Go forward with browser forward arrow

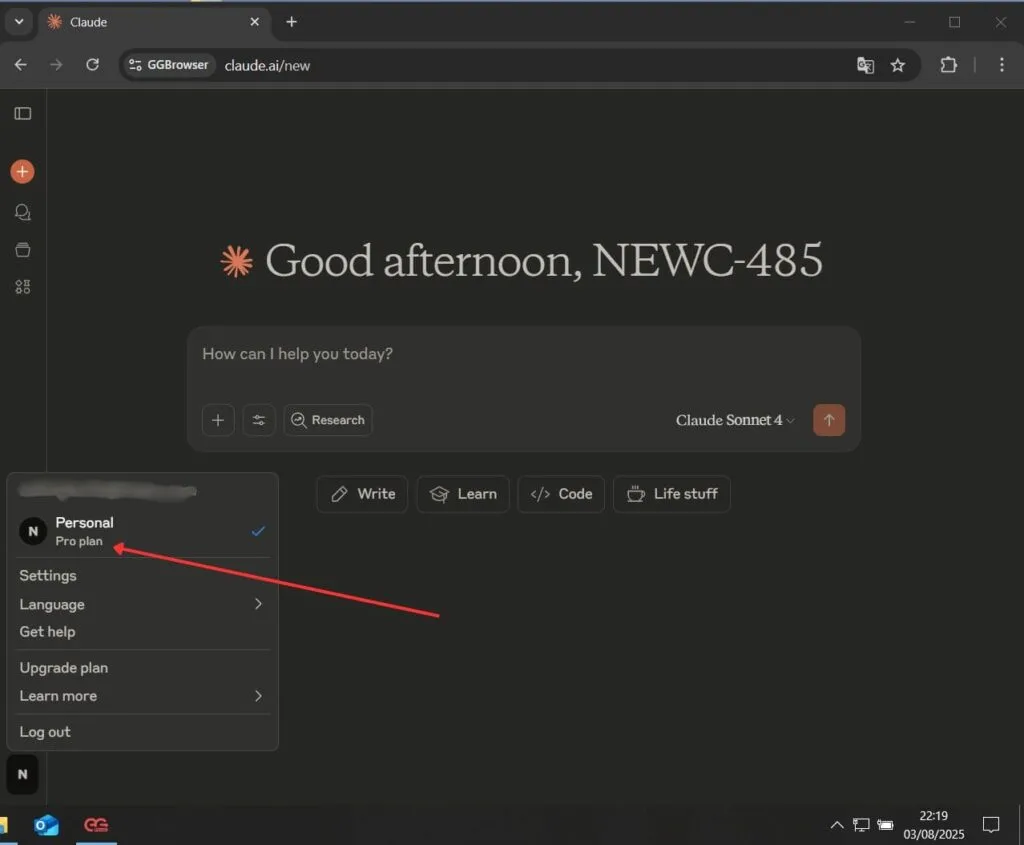point(56,65)
